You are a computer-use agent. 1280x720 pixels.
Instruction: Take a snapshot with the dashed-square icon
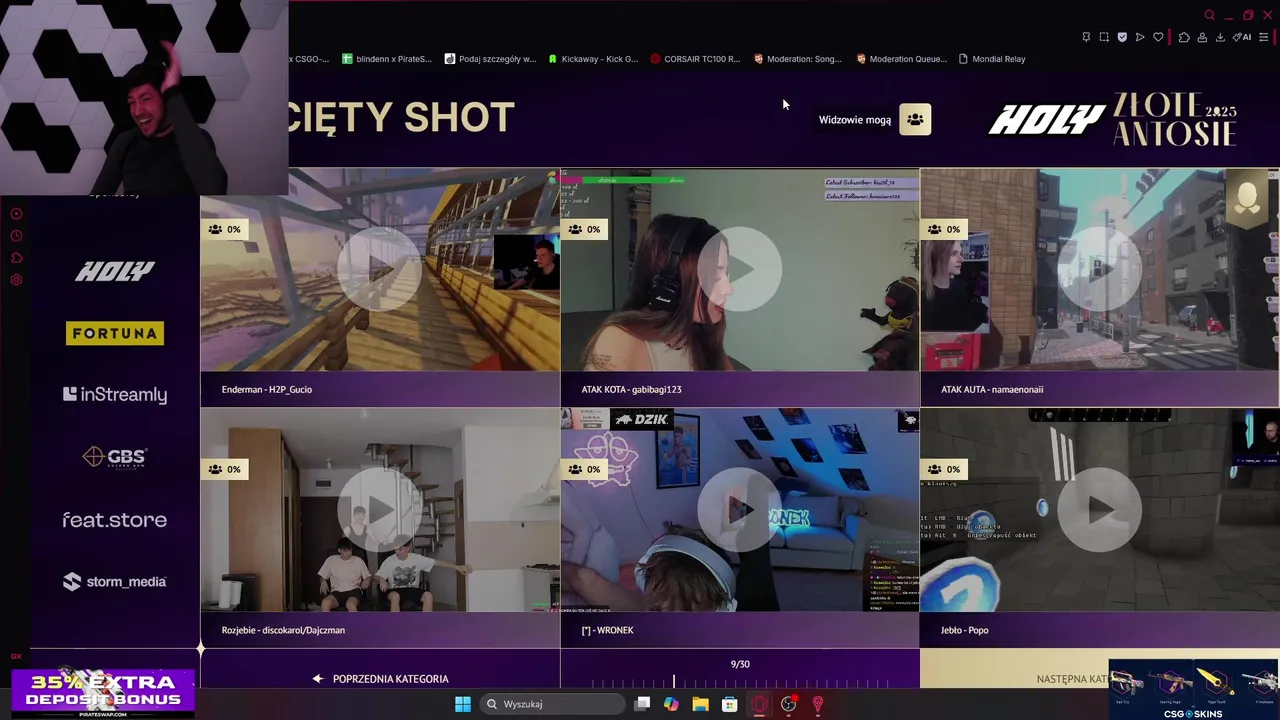pos(1104,37)
